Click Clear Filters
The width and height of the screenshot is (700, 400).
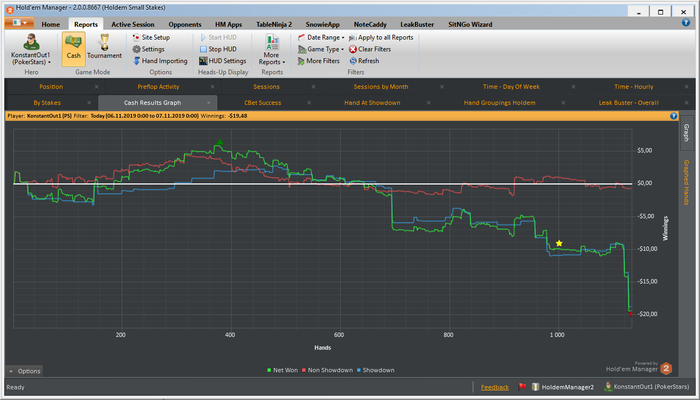(x=370, y=49)
